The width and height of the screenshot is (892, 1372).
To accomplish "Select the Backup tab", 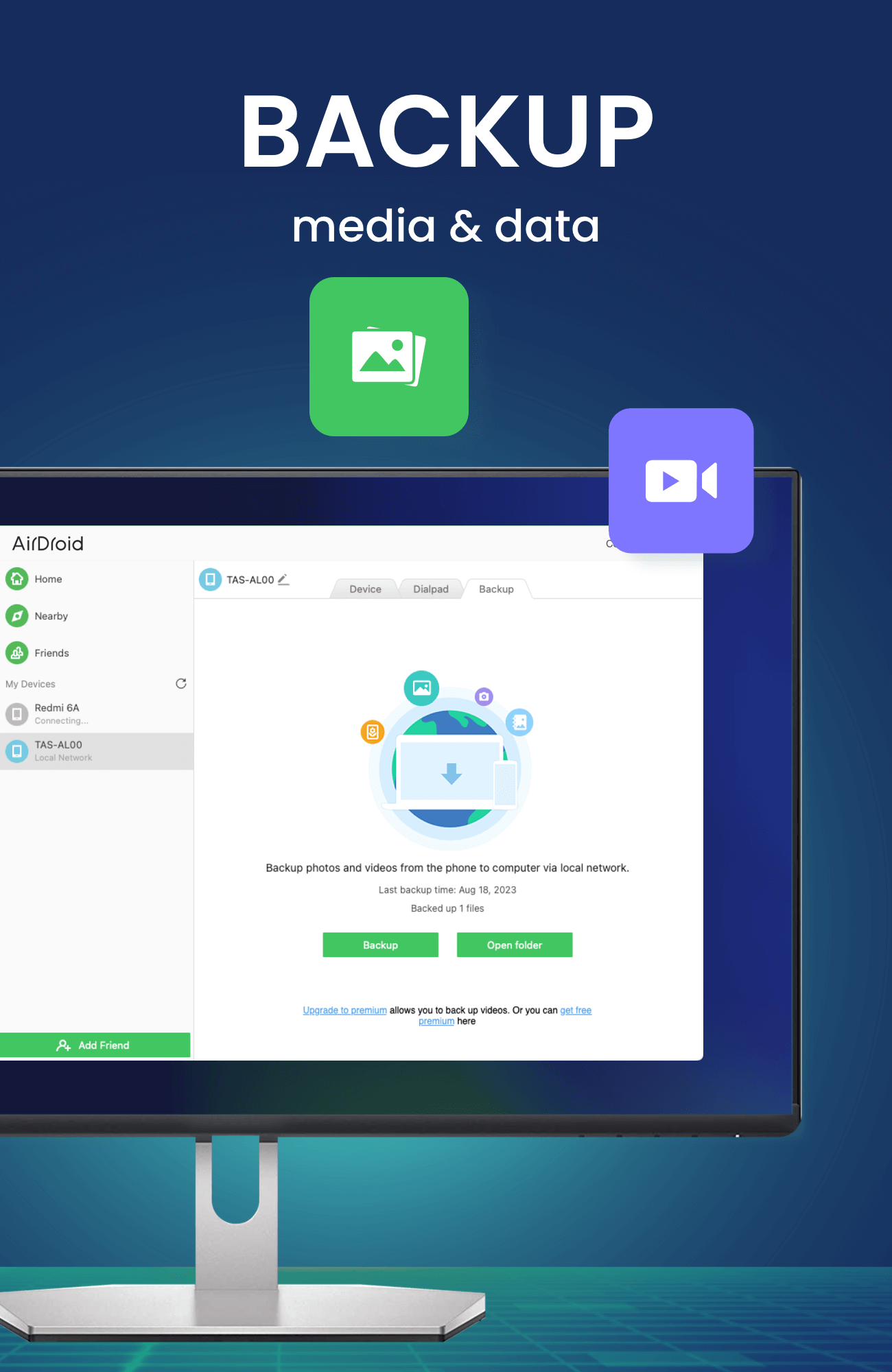I will (496, 589).
